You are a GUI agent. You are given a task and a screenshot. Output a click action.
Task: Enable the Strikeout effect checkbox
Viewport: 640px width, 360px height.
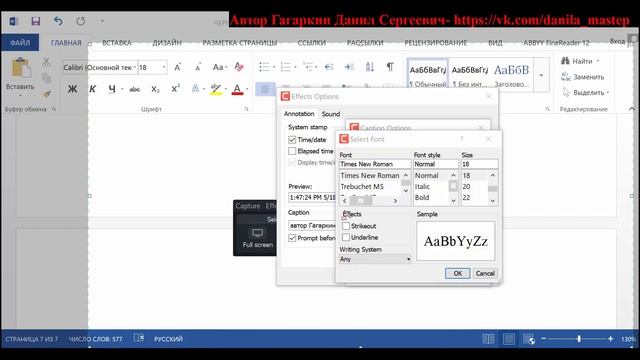[346, 226]
